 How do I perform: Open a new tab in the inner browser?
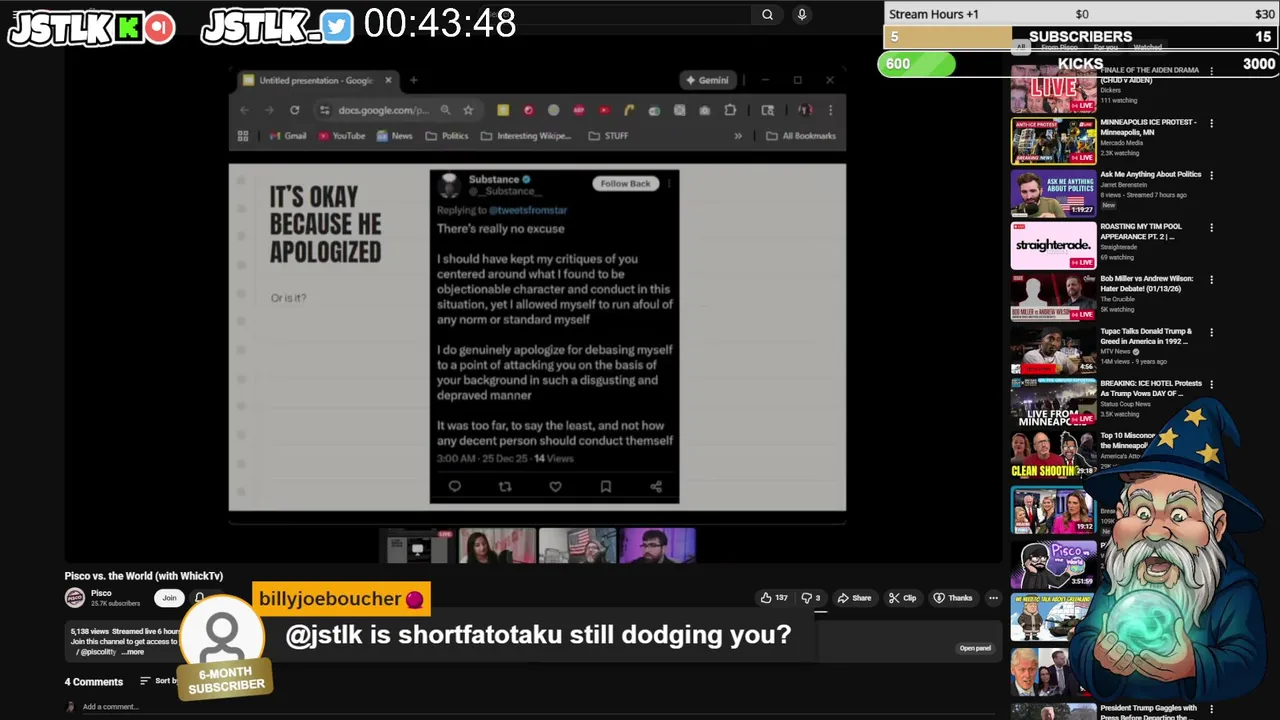413,80
